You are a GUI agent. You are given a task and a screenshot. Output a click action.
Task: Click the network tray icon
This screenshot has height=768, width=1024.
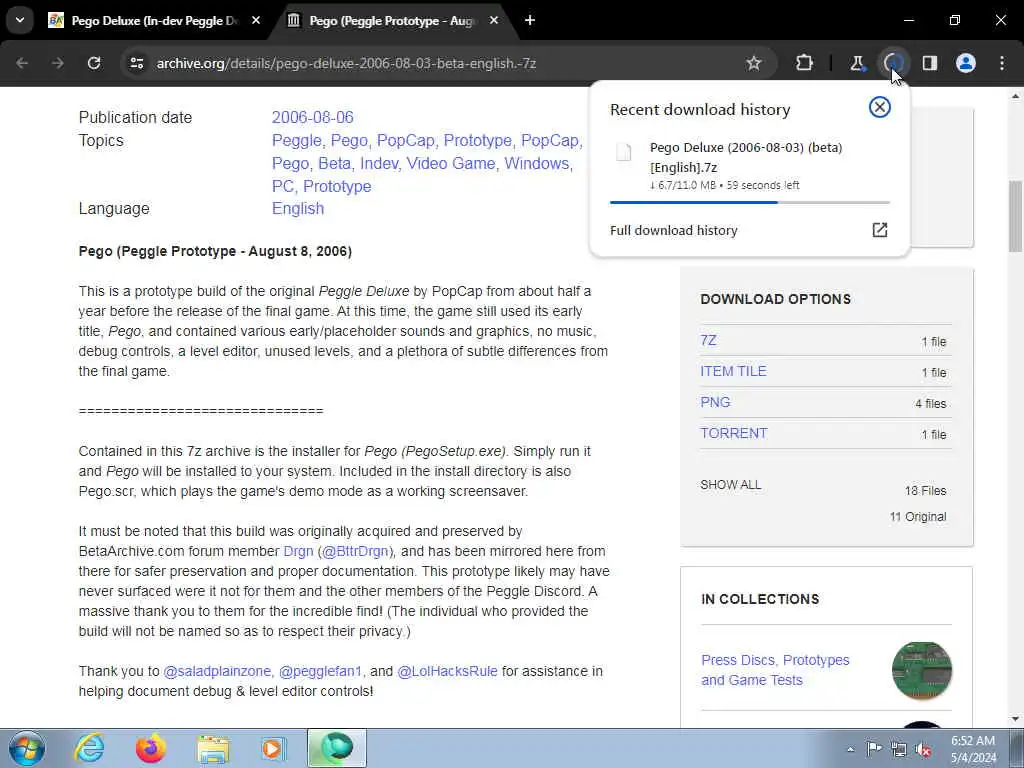pyautogui.click(x=899, y=749)
